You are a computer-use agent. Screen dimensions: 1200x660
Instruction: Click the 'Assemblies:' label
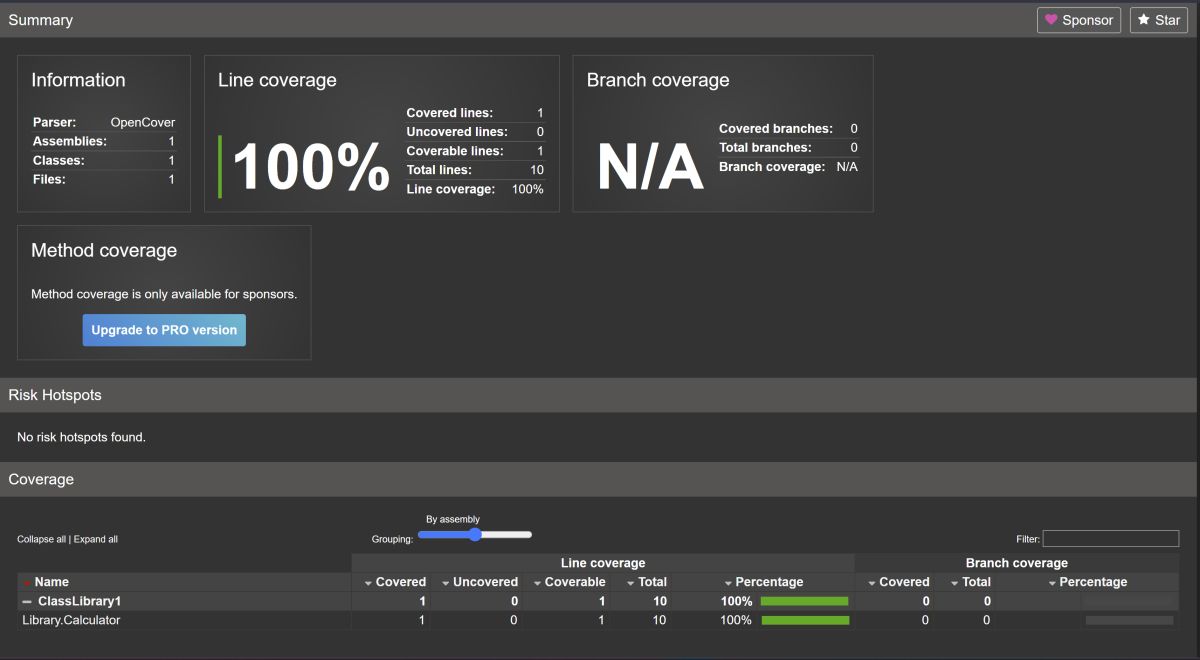(70, 142)
